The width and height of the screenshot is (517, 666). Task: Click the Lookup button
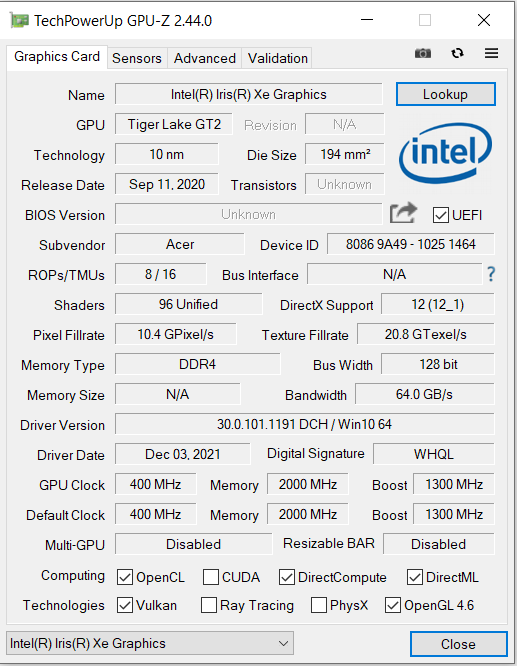click(446, 94)
